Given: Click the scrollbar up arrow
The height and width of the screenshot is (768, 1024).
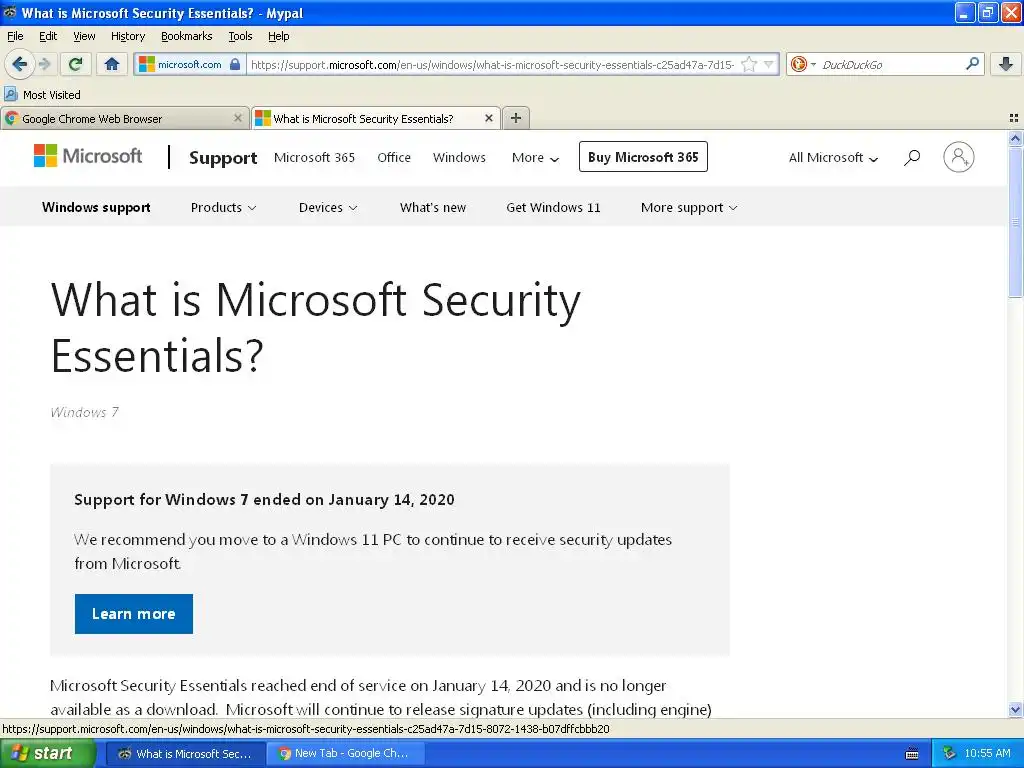Looking at the screenshot, I should 1015,138.
